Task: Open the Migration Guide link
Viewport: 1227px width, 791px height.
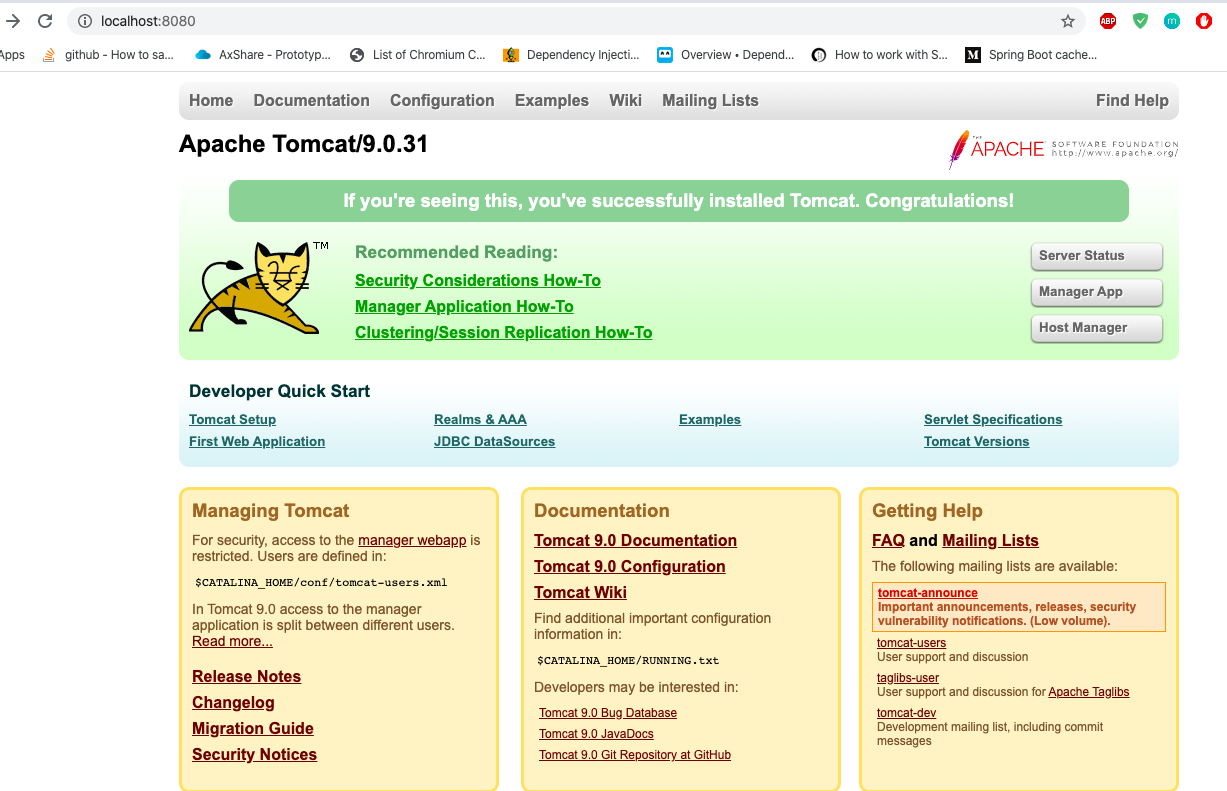Action: (x=253, y=728)
